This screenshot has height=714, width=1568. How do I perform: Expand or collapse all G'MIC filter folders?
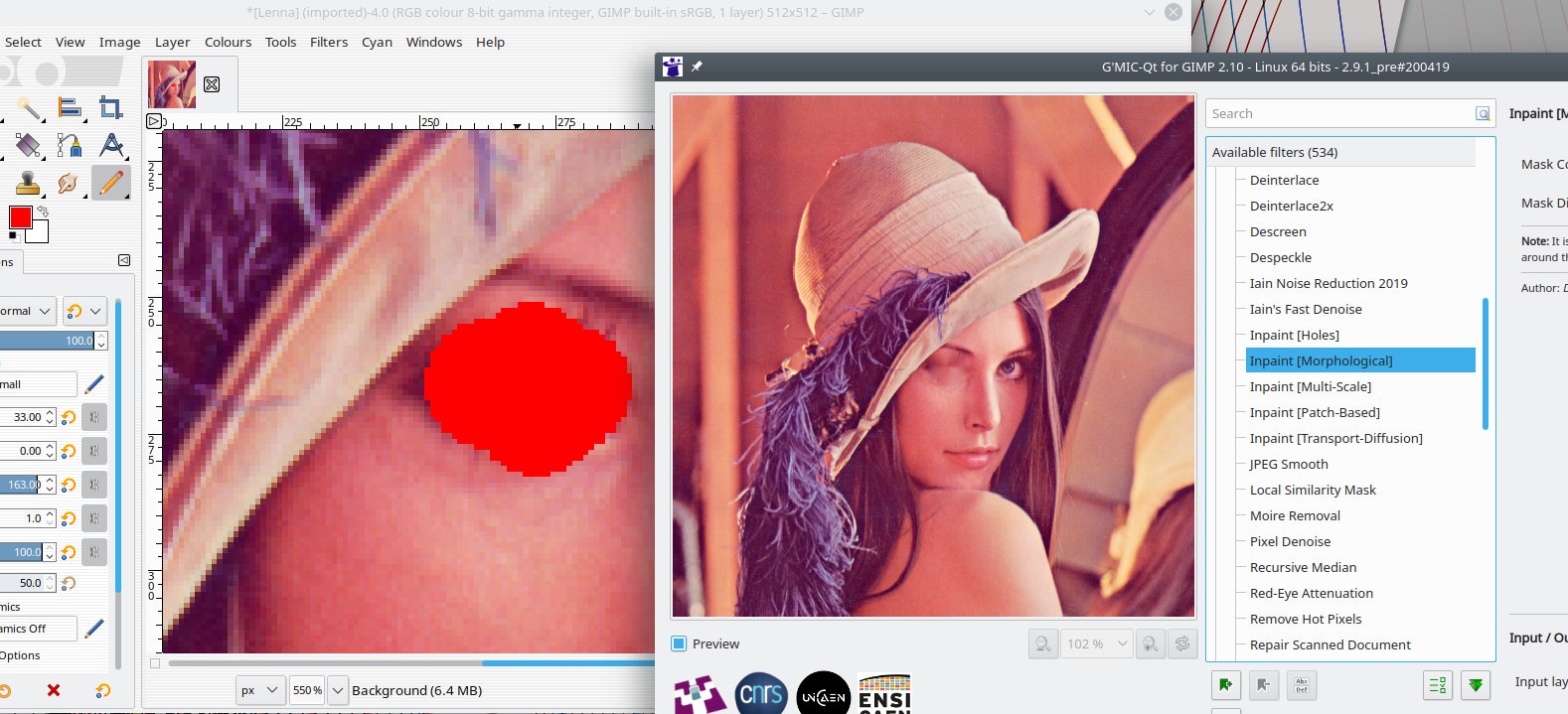(1476, 685)
